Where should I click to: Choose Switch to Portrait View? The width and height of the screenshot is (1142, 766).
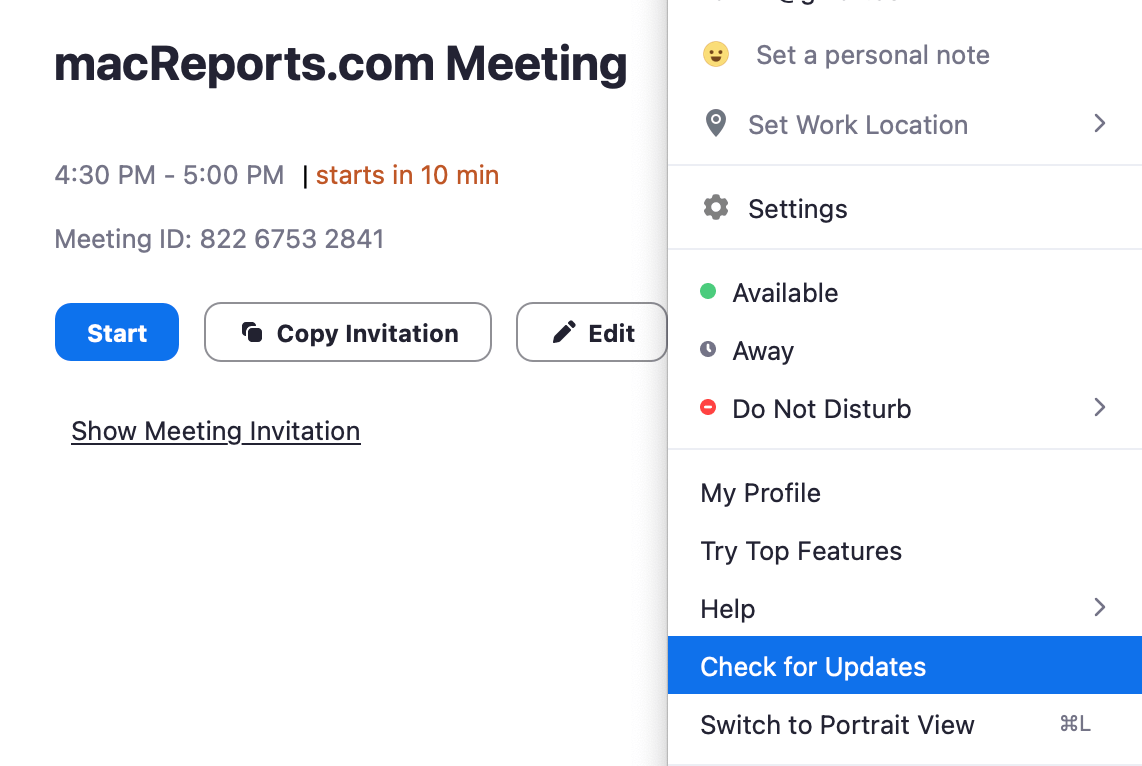pos(905,724)
